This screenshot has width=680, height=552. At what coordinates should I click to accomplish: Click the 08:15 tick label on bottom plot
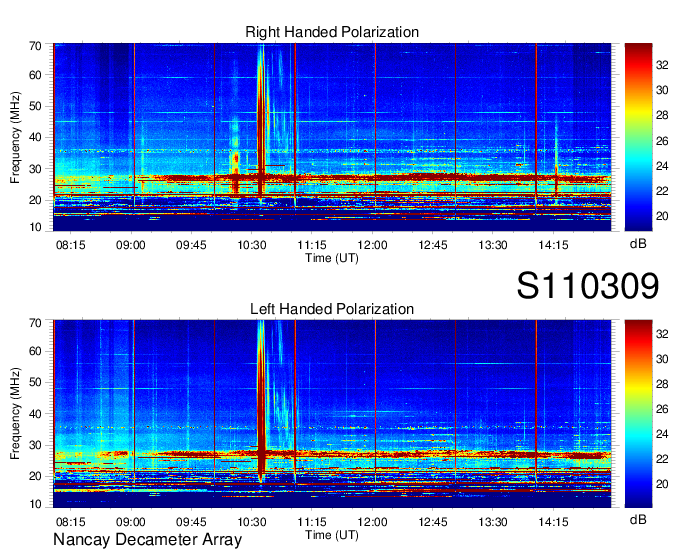pyautogui.click(x=71, y=522)
